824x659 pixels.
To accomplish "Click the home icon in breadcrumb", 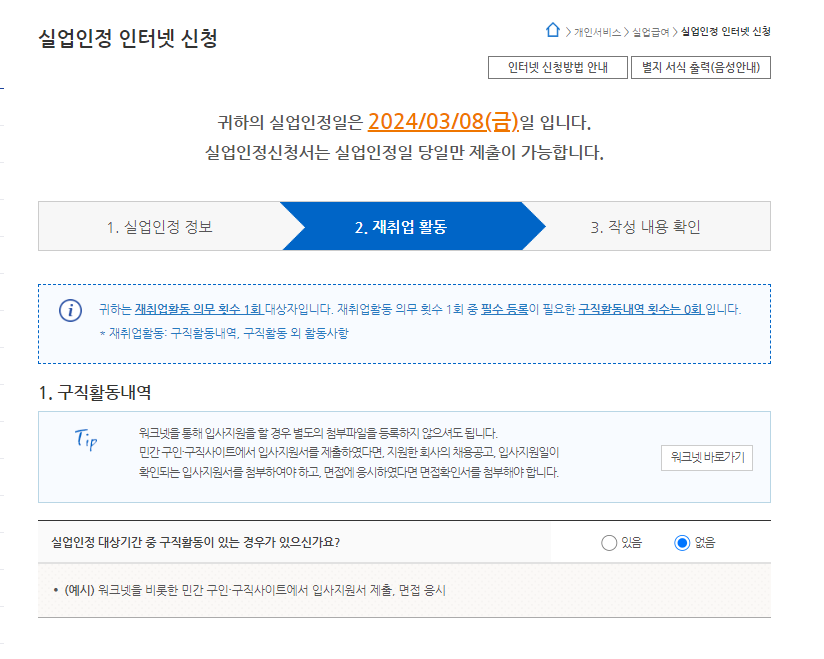I will pyautogui.click(x=552, y=30).
